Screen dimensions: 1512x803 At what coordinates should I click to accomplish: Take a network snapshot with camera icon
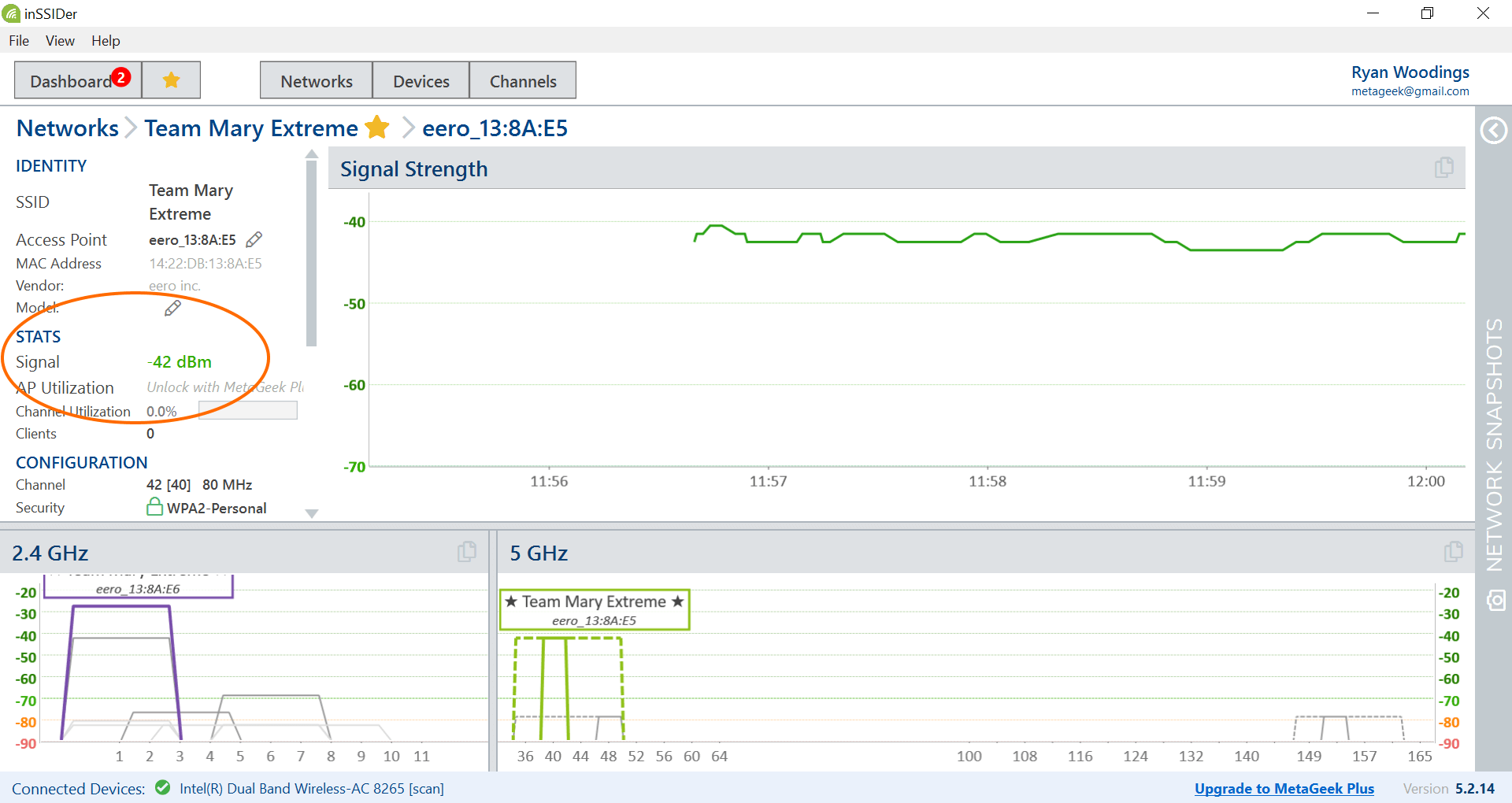[1496, 601]
